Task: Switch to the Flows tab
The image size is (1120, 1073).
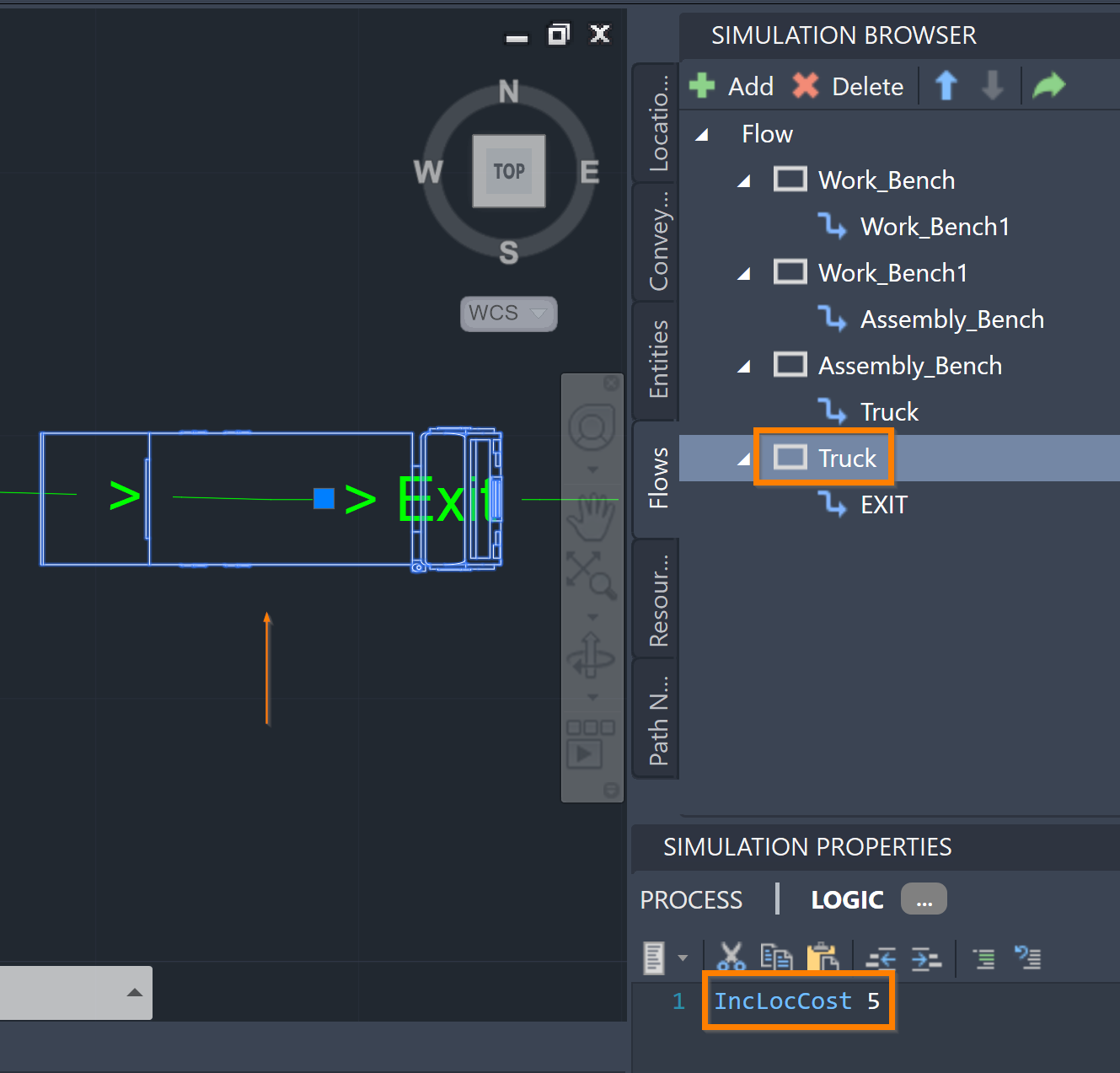Action: coord(657,479)
